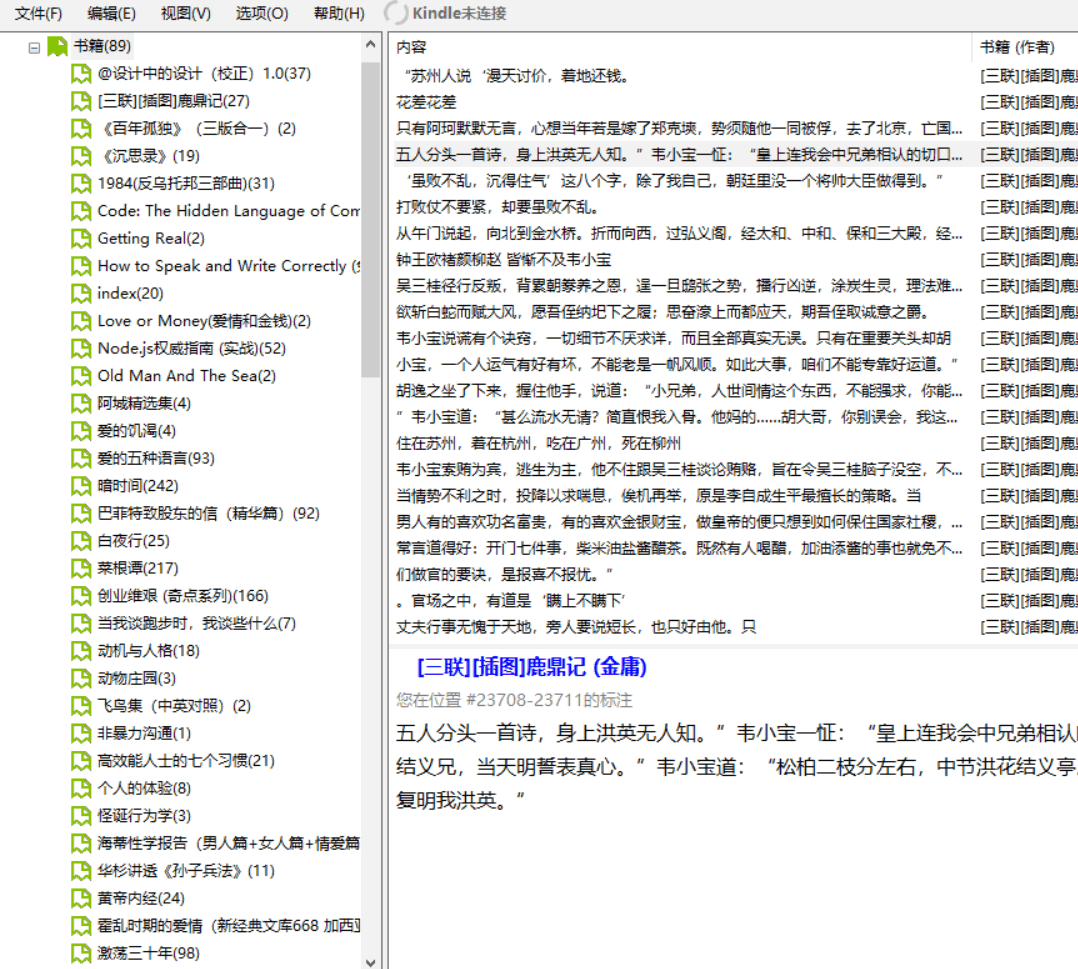Click the icon beside 巴菲特致股东的信
The width and height of the screenshot is (1078, 969).
pos(81,514)
